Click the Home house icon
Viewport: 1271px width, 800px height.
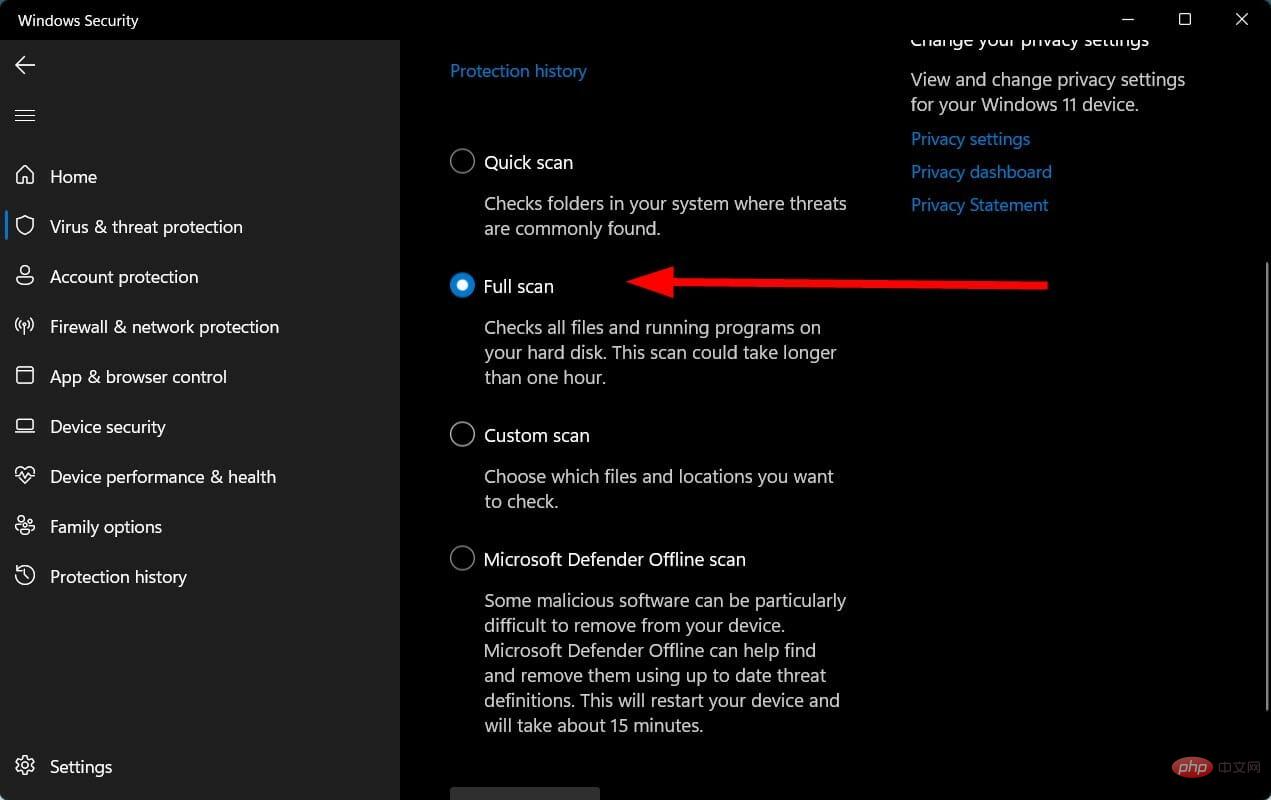click(x=25, y=176)
